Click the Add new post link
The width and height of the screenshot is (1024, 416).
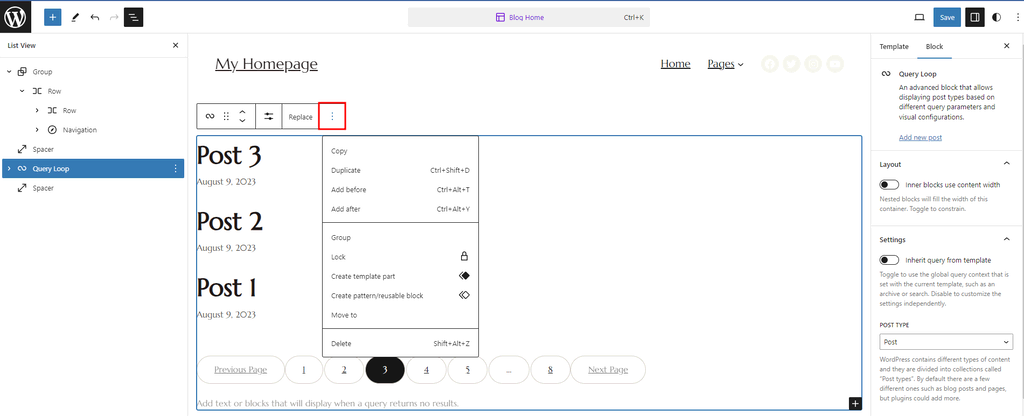point(920,137)
